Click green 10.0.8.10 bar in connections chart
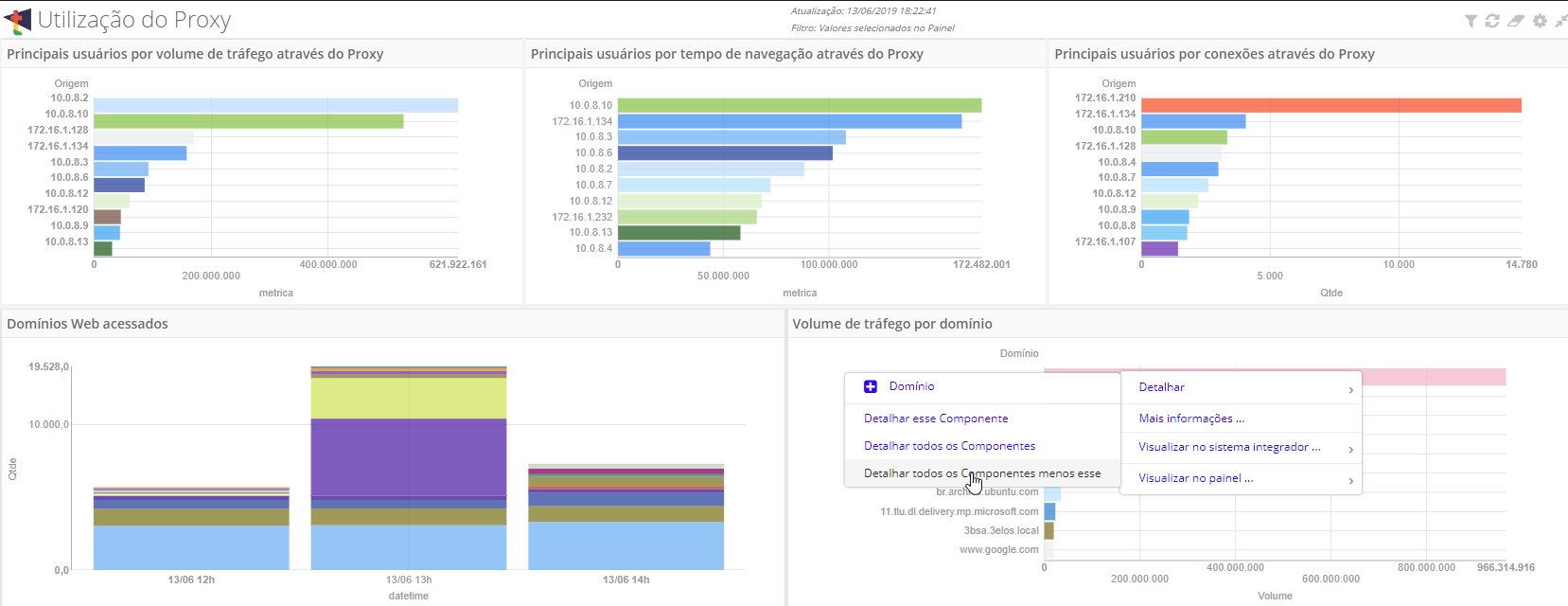The height and width of the screenshot is (606, 1568). tap(1185, 137)
